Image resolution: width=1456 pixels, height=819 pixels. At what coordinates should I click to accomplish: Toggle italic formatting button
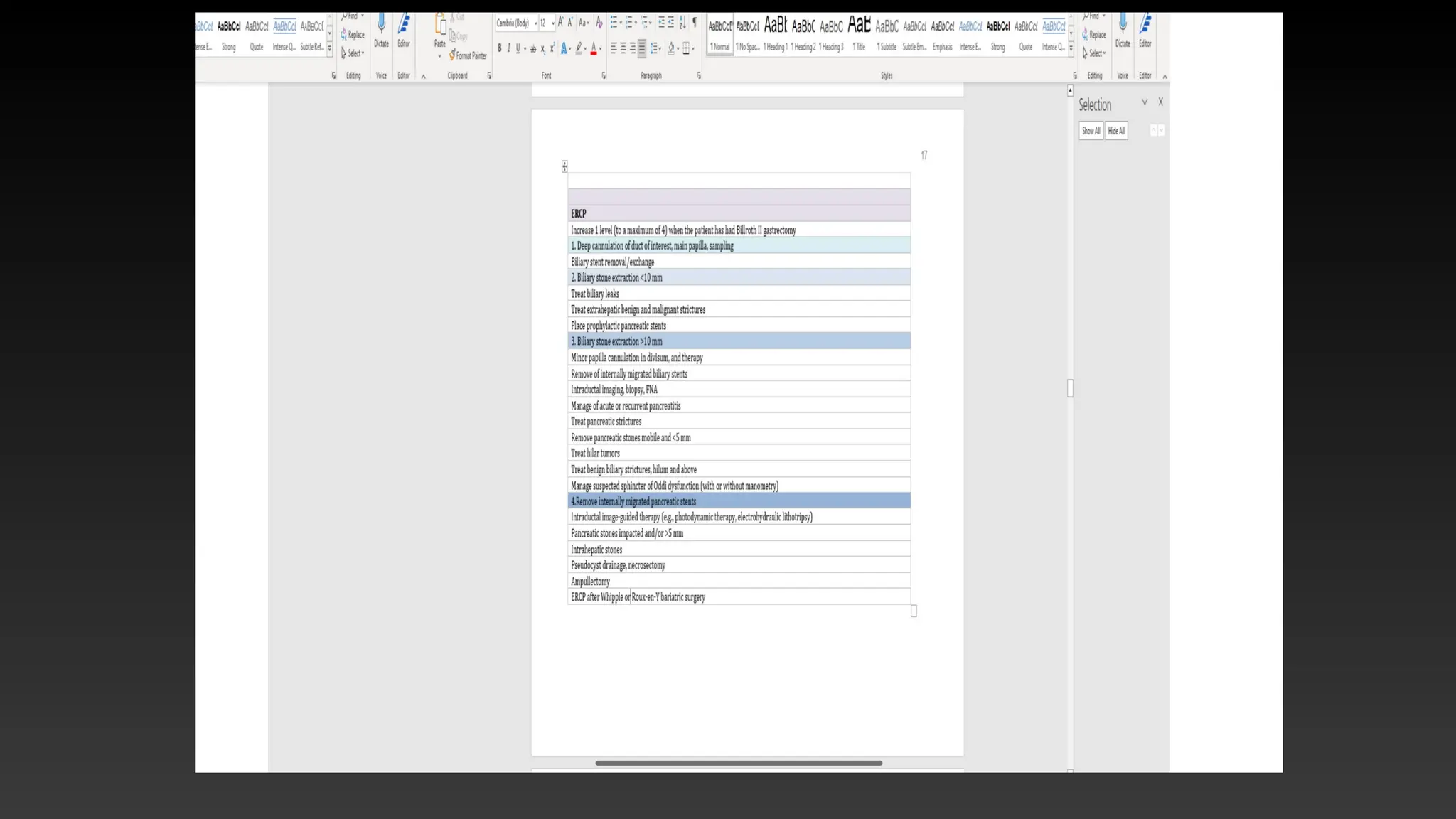click(508, 48)
